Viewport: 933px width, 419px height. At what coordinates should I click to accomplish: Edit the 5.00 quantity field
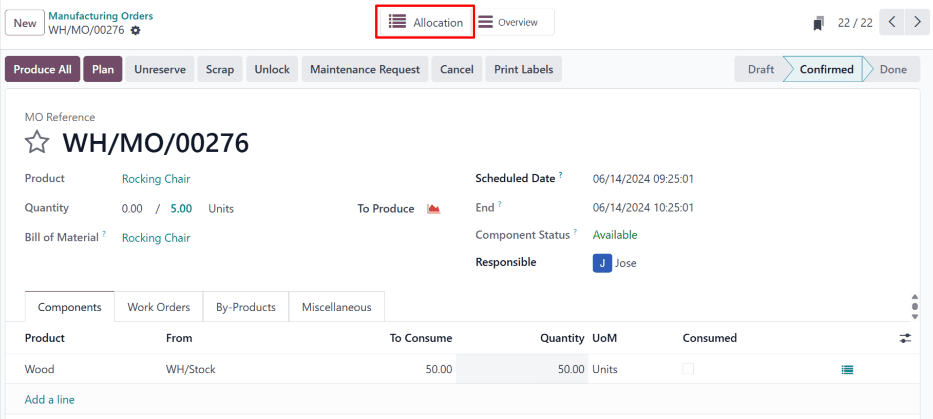(181, 209)
